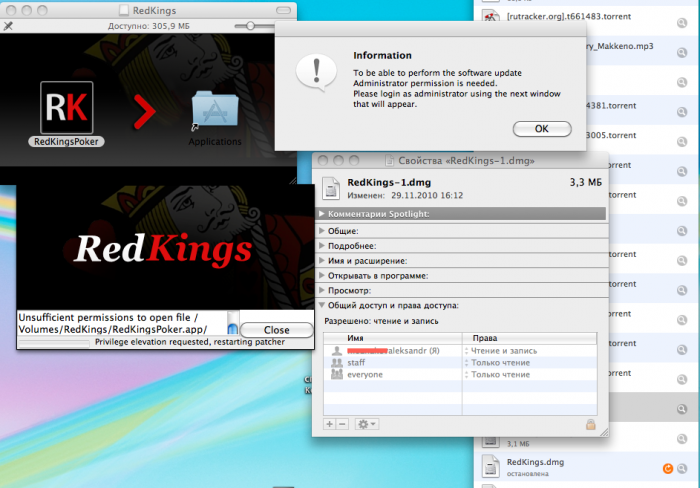Reveal the 3005.torrent download in Finder
Image resolution: width=700 pixels, height=488 pixels.
pos(682,142)
